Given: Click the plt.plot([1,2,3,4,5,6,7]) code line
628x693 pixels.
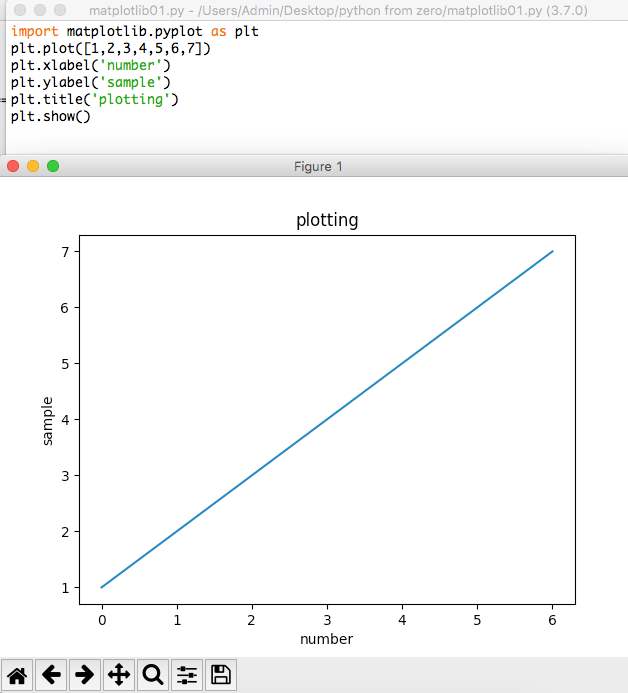Looking at the screenshot, I should coord(111,49).
